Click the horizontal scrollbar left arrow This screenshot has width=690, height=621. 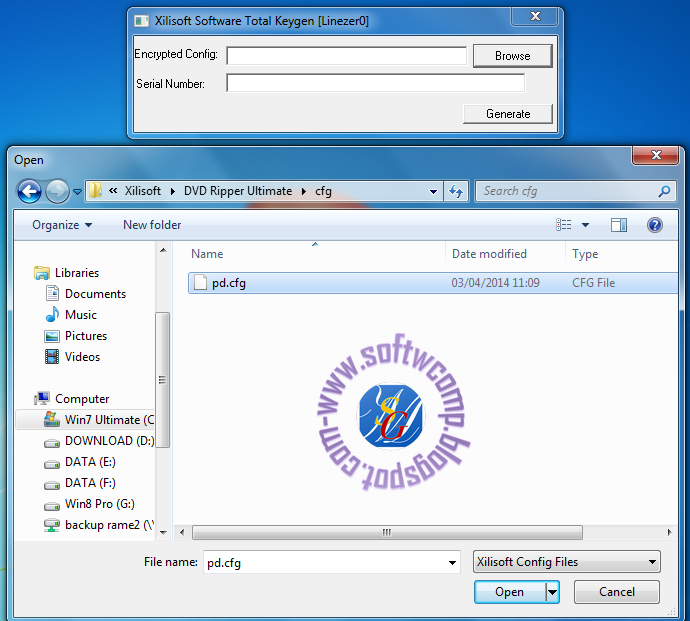[182, 533]
